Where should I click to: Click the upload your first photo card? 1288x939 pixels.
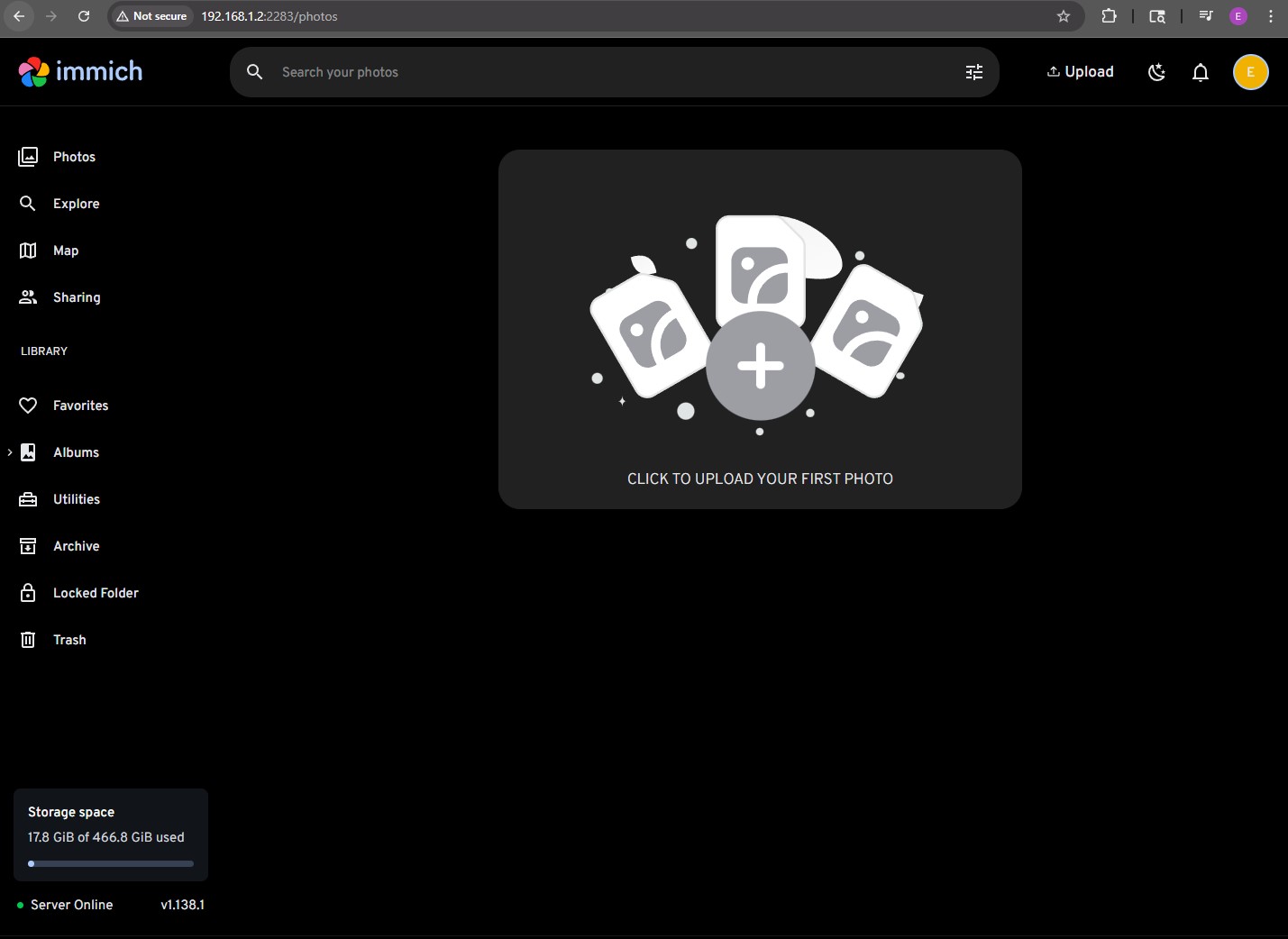click(x=760, y=329)
